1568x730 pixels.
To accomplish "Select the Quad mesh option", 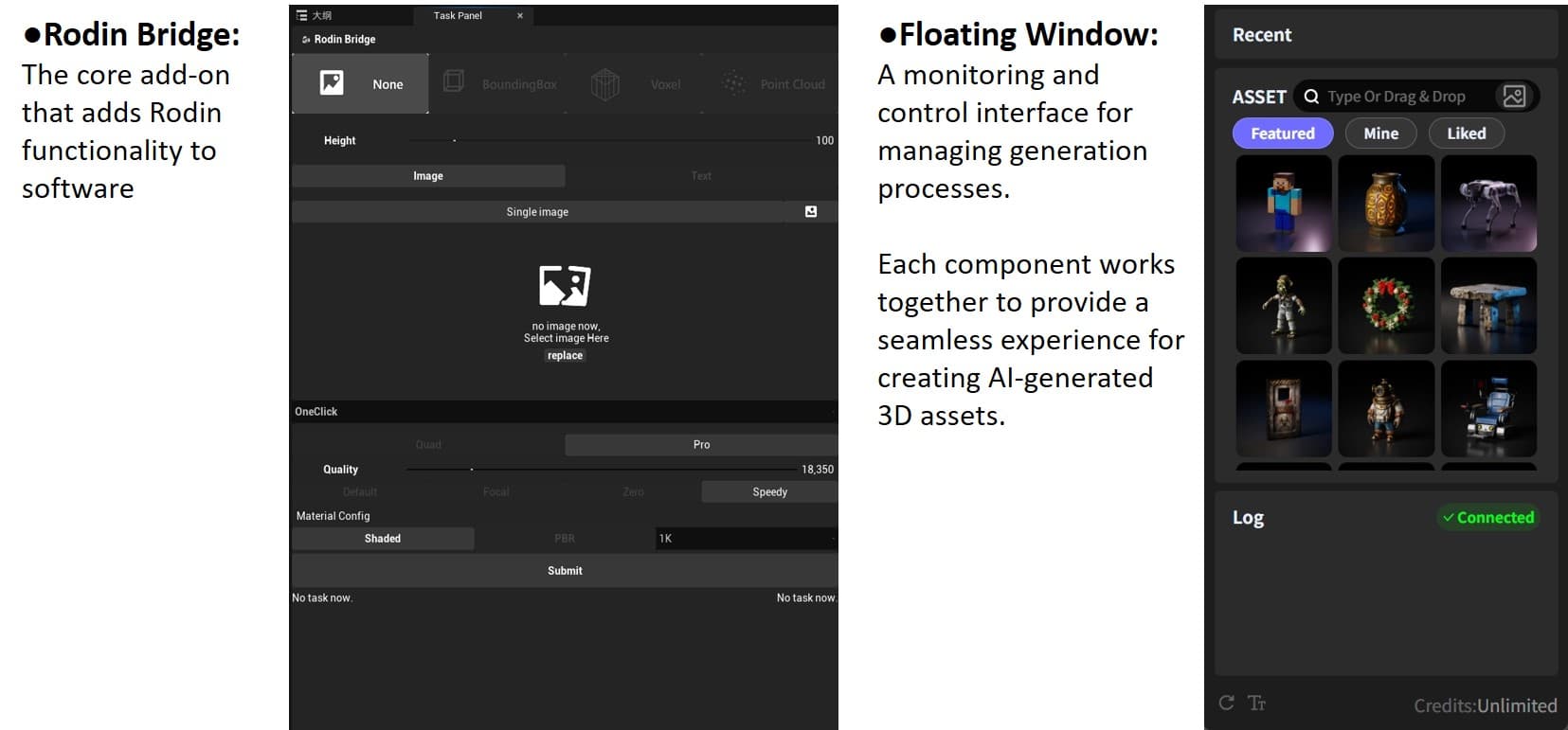I will [x=428, y=445].
